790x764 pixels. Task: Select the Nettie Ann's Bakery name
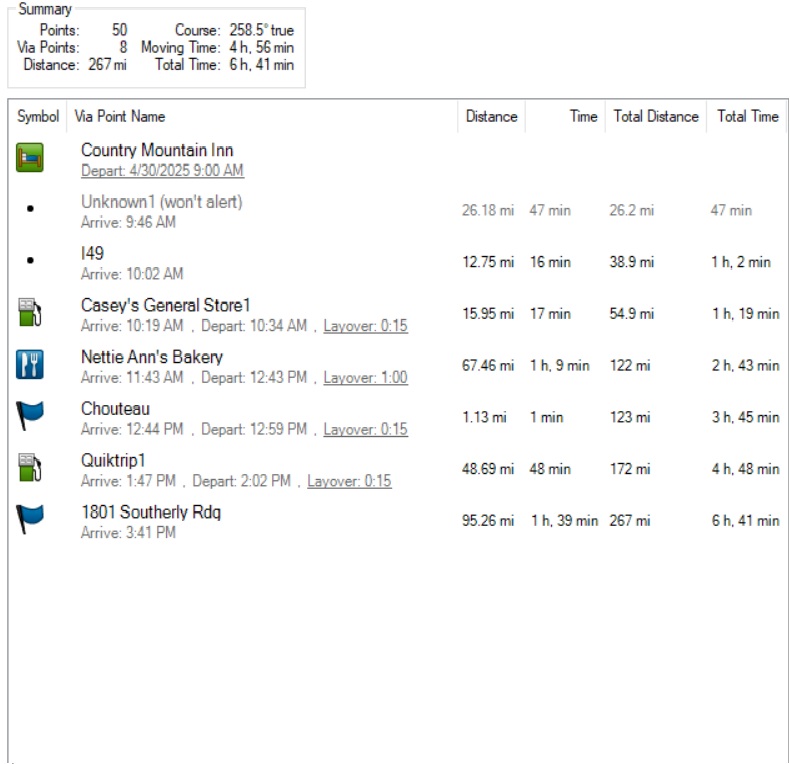click(152, 357)
